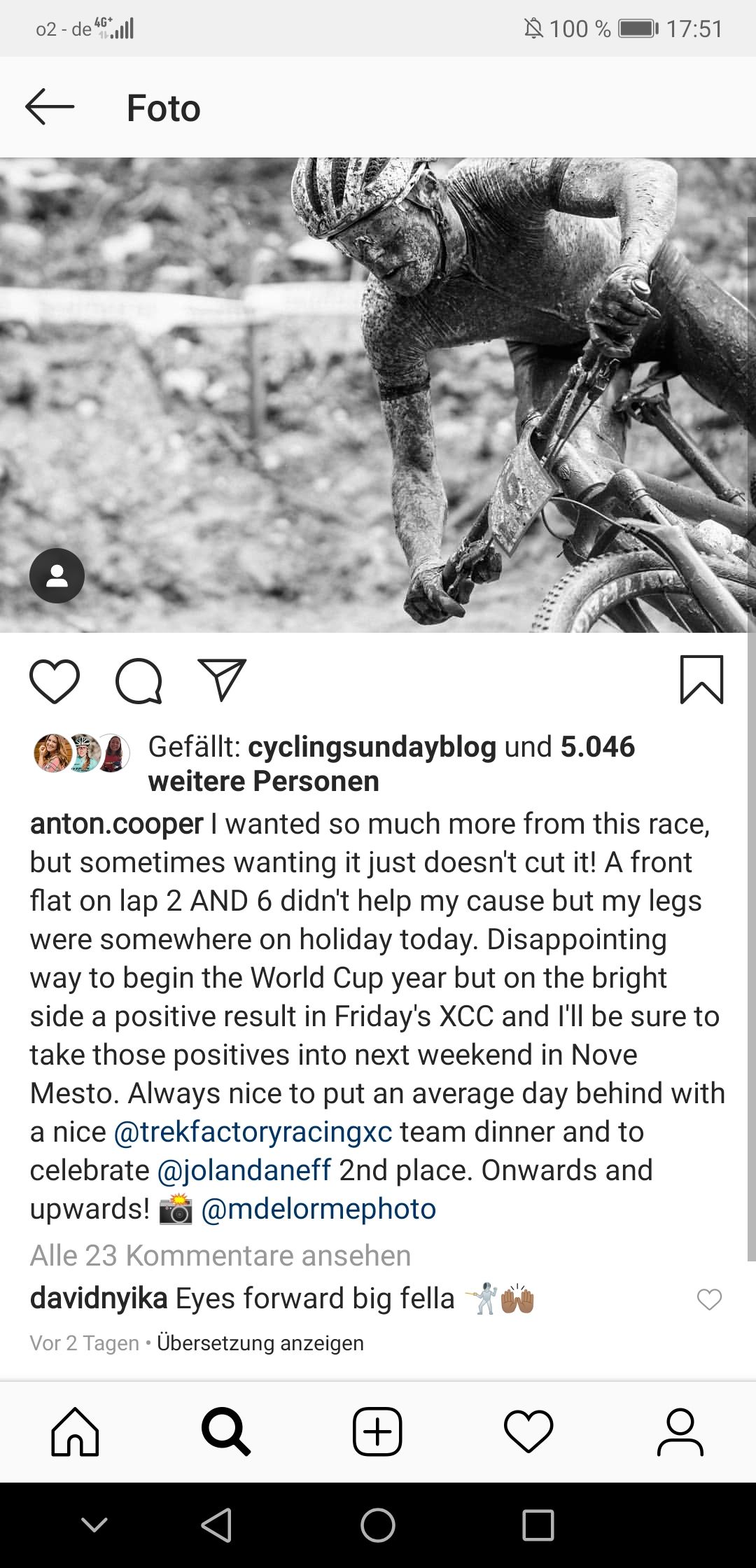
Task: Open activity notifications heart tab
Action: point(528,1432)
